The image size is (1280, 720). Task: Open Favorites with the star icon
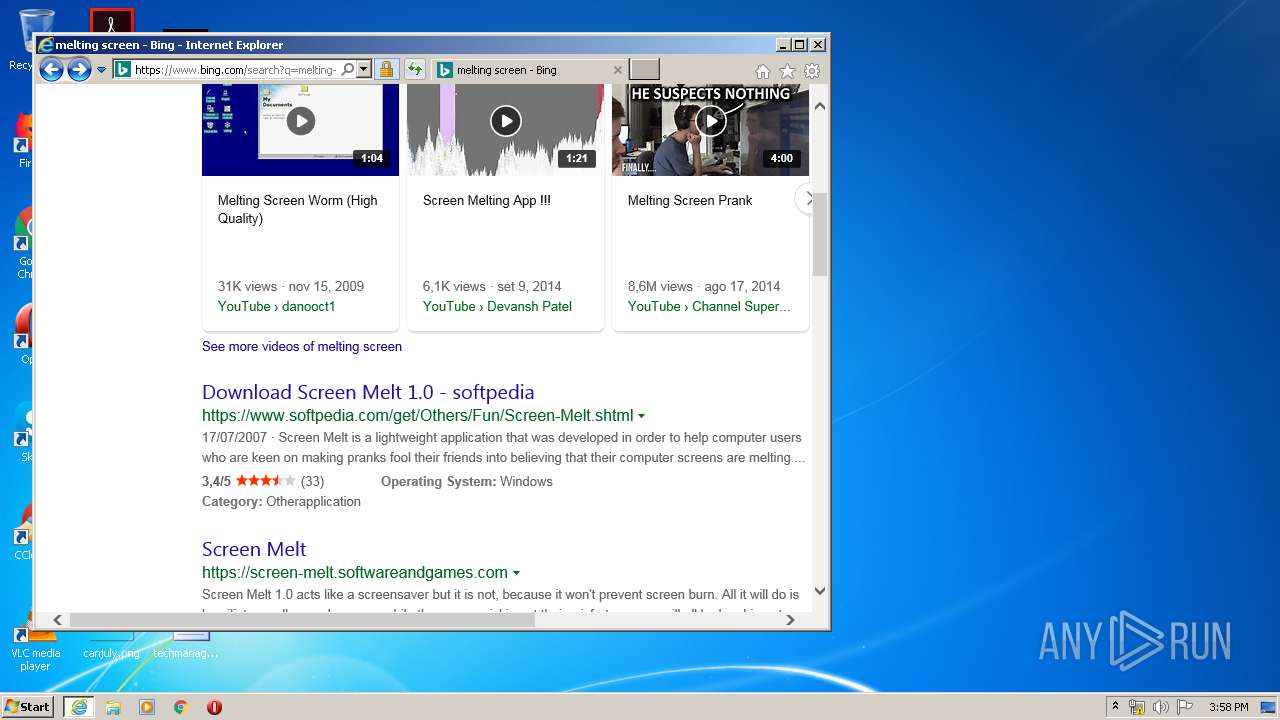tap(787, 71)
